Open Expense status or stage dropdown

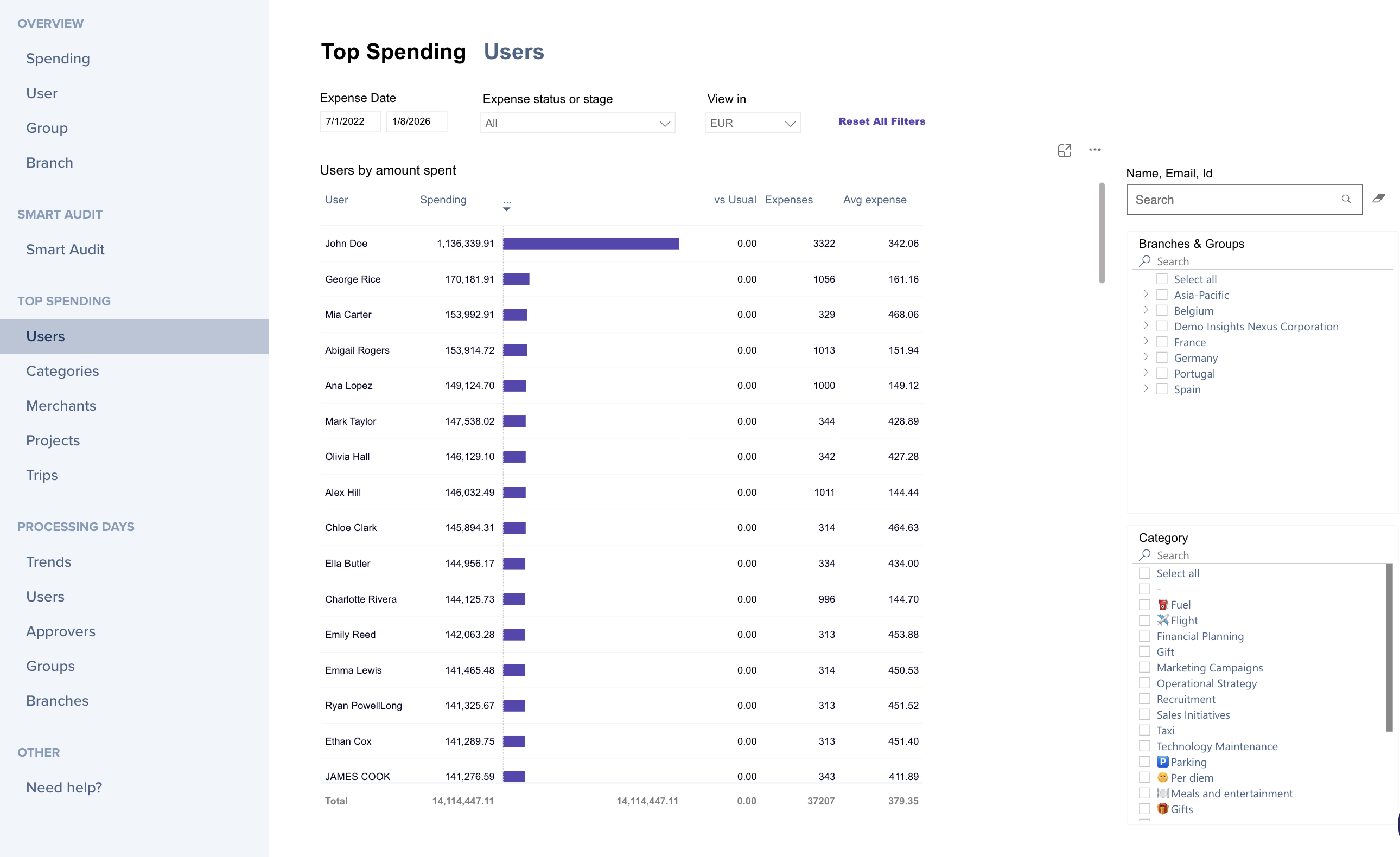tap(577, 123)
